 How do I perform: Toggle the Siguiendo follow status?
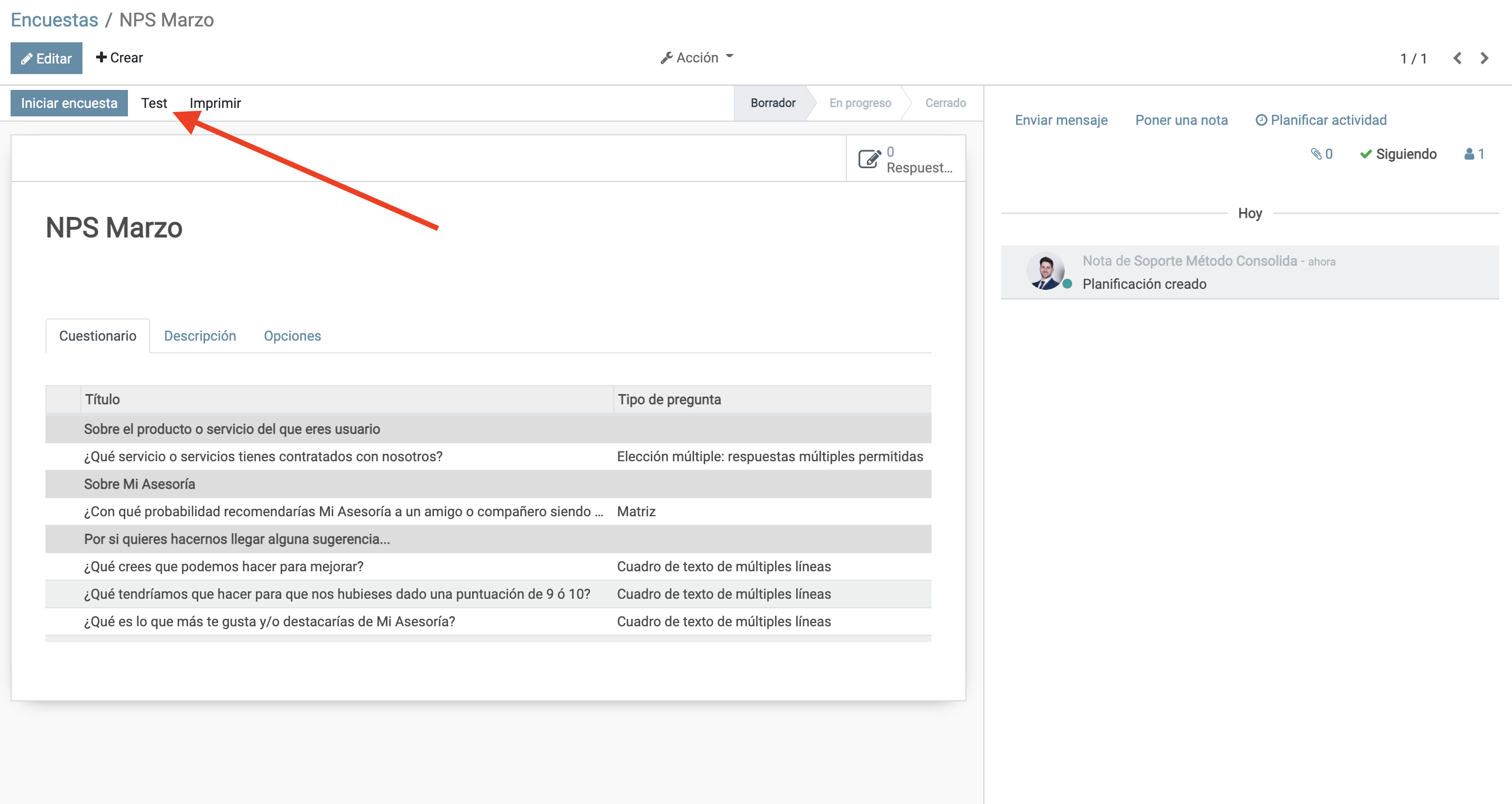click(1398, 154)
